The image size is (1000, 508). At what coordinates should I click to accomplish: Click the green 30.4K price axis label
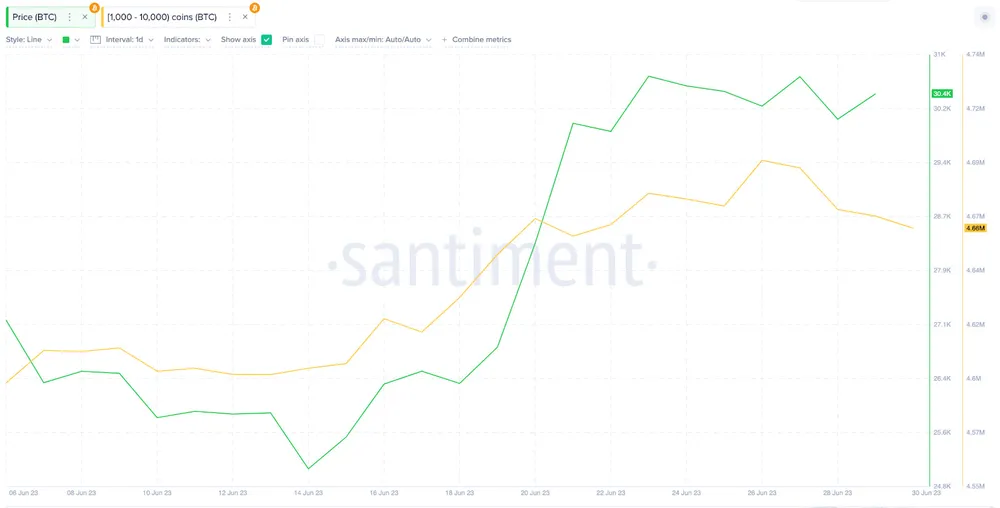942,94
